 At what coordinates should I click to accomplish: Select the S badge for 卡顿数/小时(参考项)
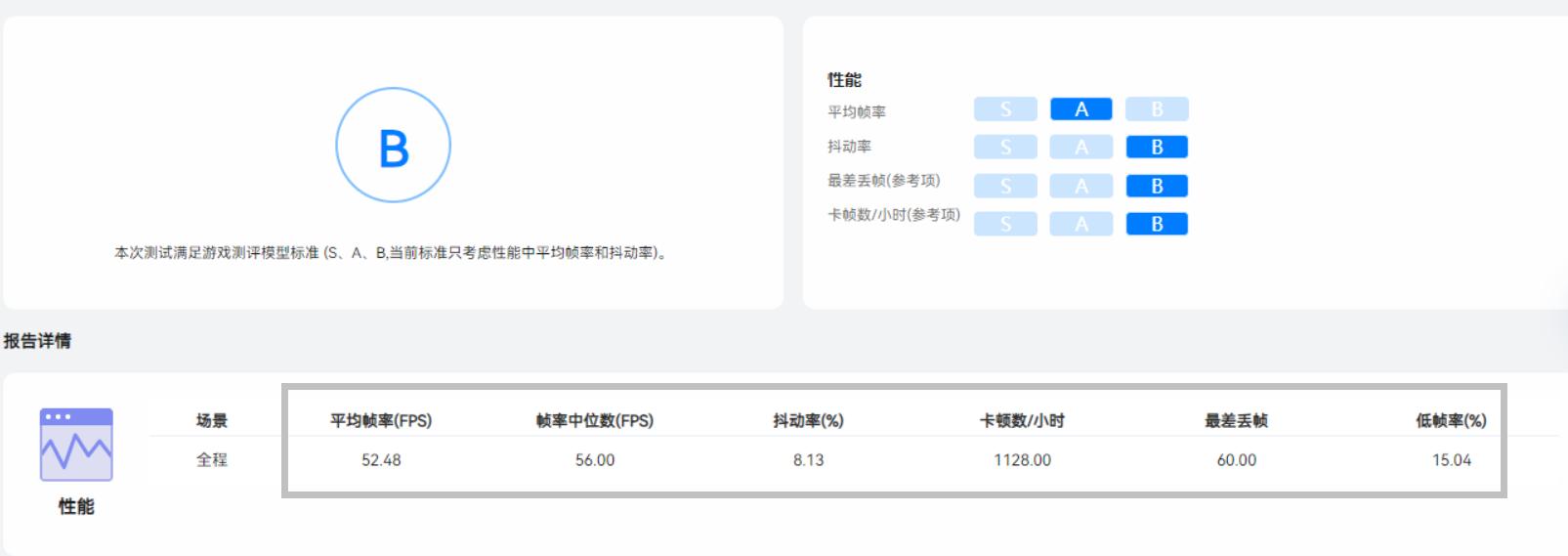tap(1005, 224)
